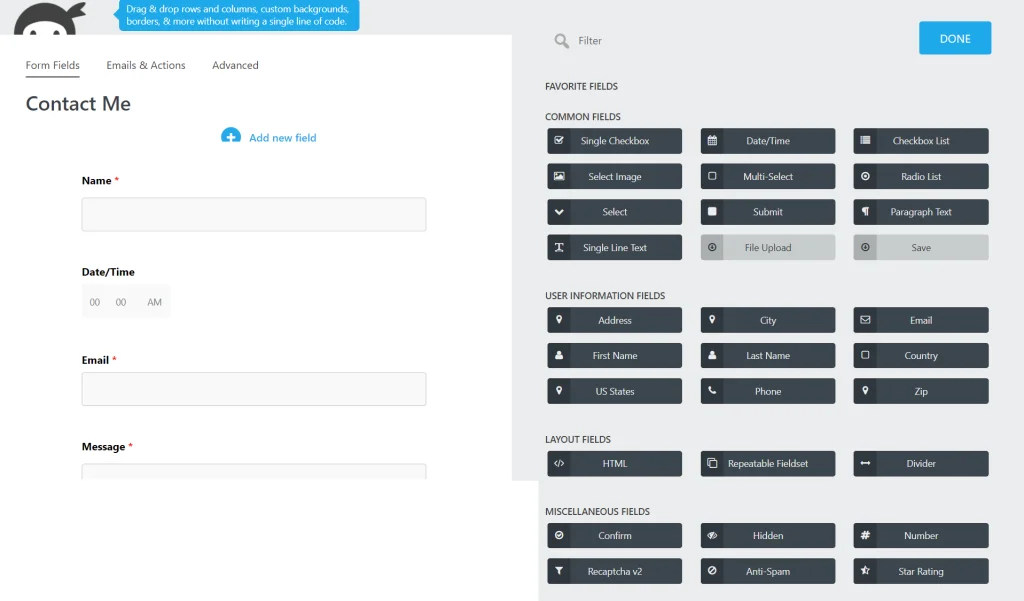Add the Single Checkbox field

[614, 141]
